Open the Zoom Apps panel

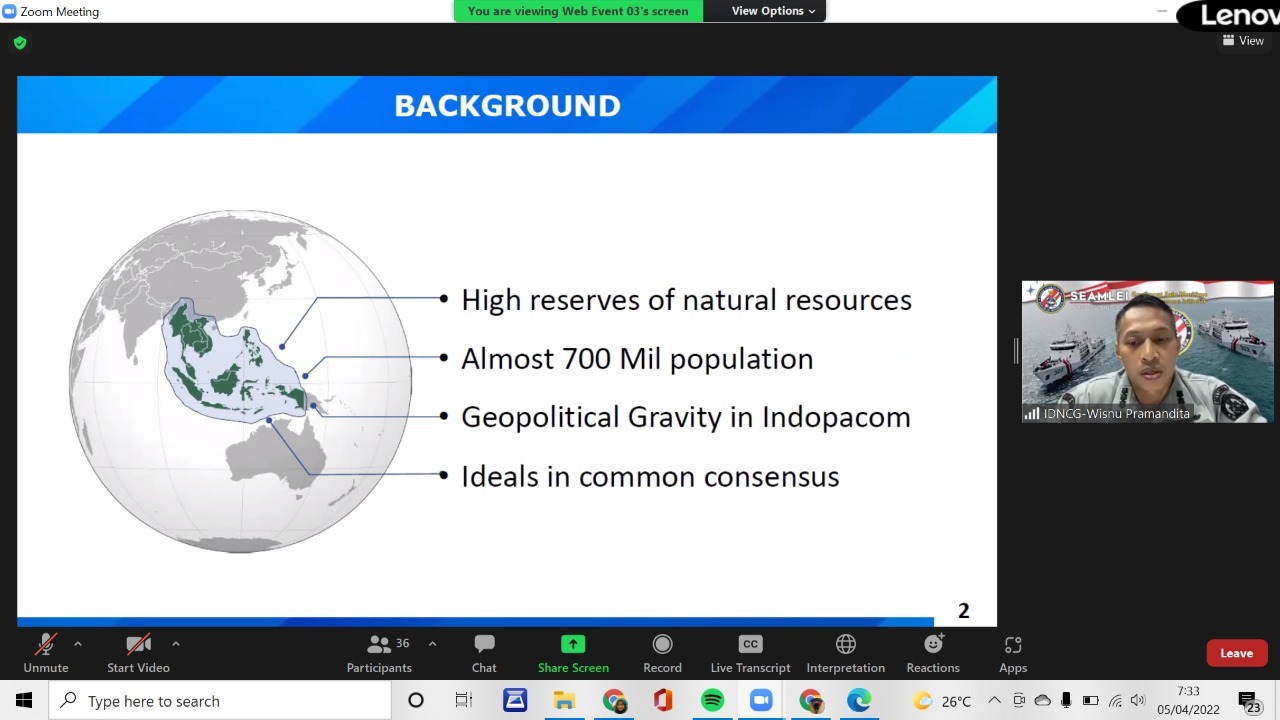1013,654
